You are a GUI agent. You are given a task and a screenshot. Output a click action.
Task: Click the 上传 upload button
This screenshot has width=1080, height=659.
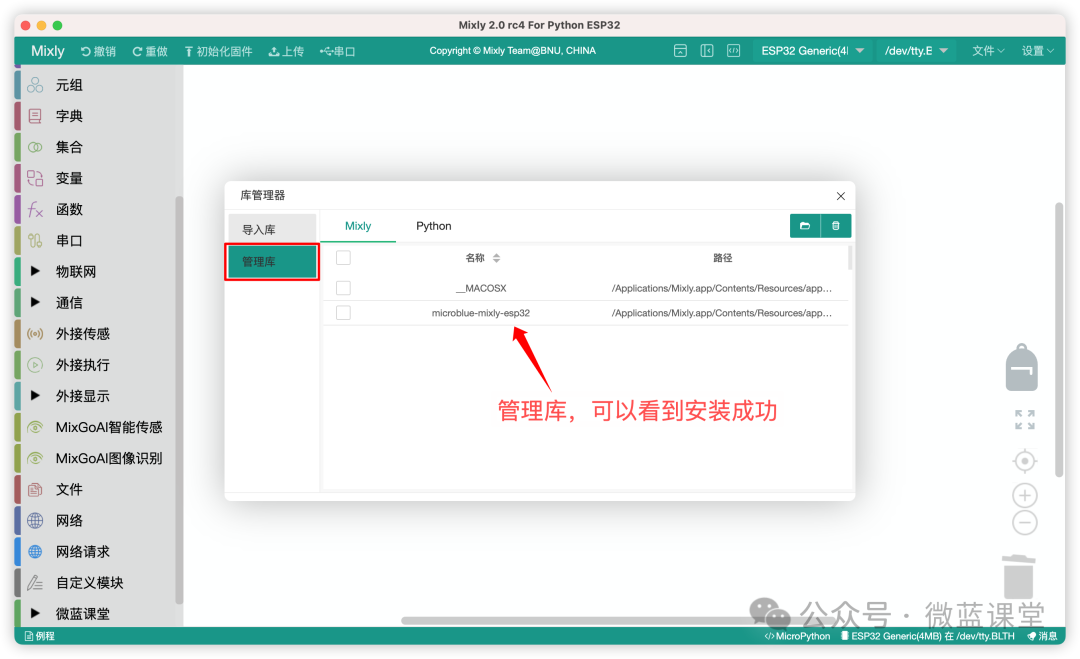click(x=286, y=51)
